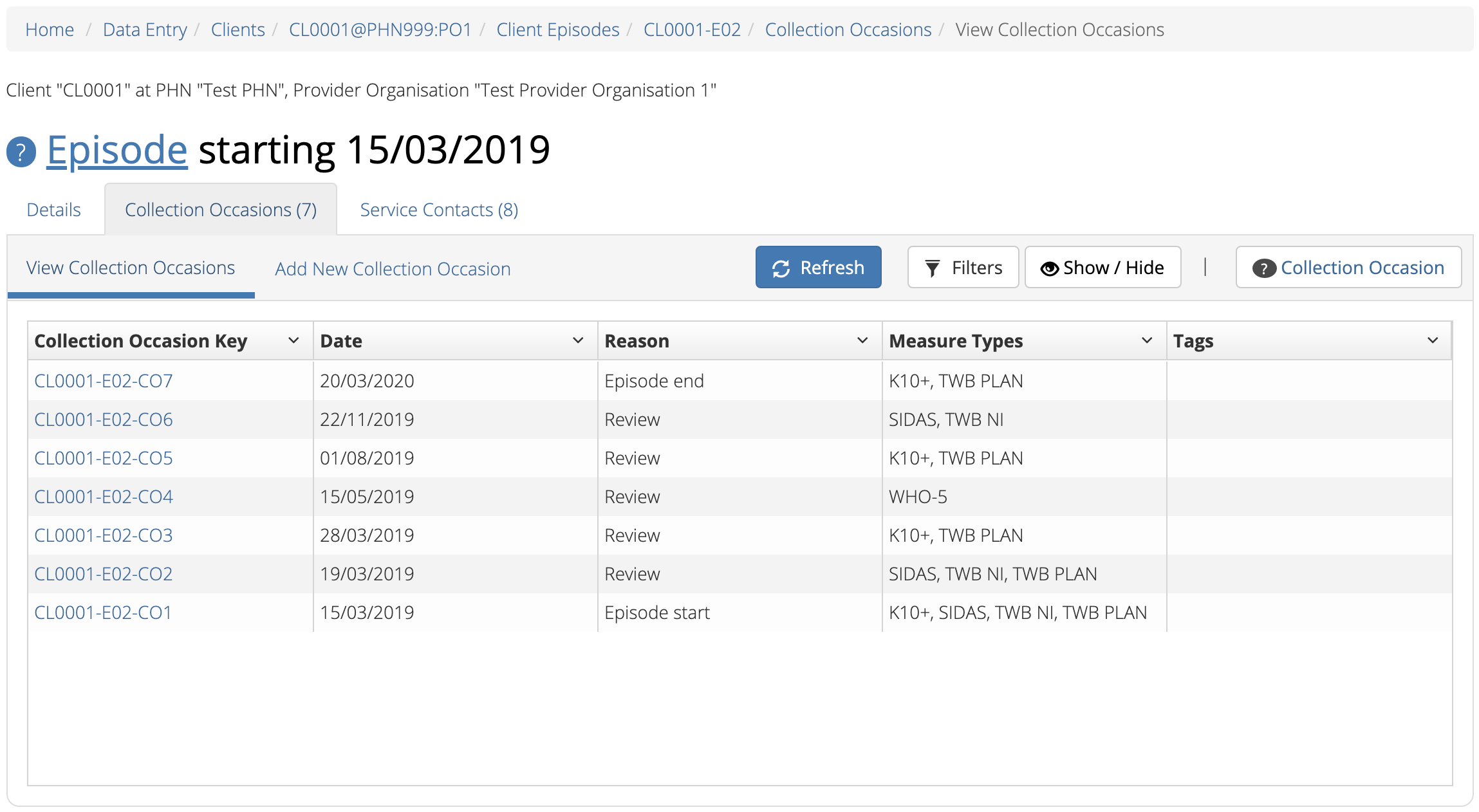Click the Date column header
This screenshot has height=812, width=1479.
(x=341, y=340)
